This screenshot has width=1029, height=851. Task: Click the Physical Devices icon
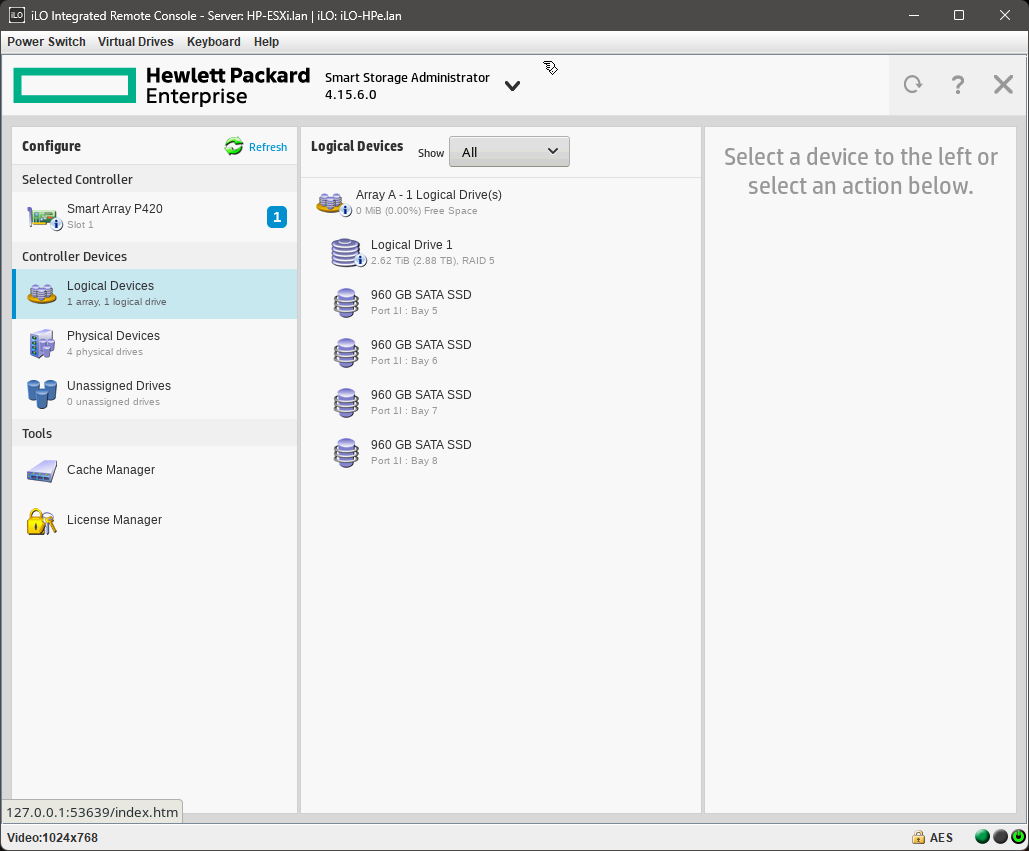(41, 343)
